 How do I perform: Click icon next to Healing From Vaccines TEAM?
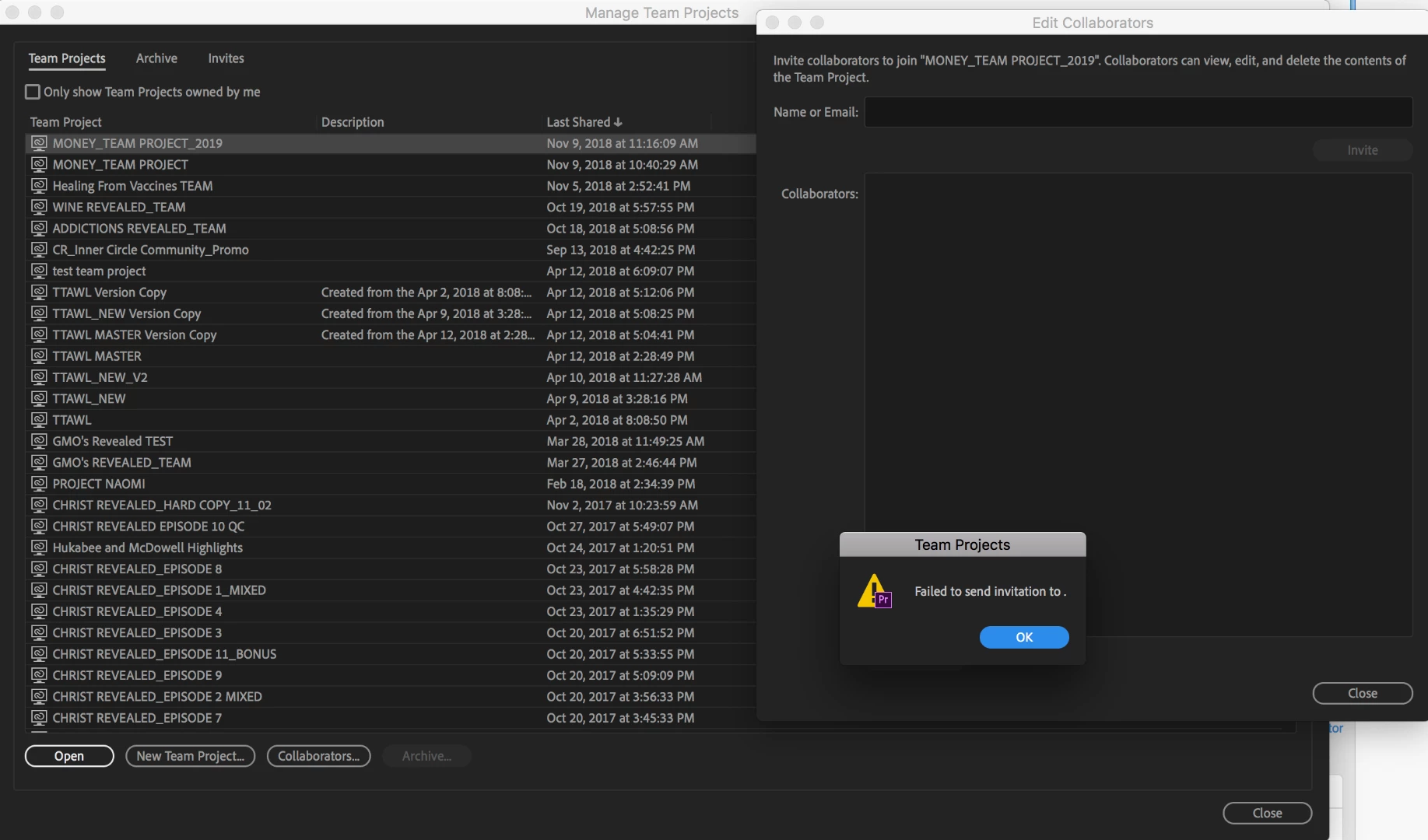(39, 186)
